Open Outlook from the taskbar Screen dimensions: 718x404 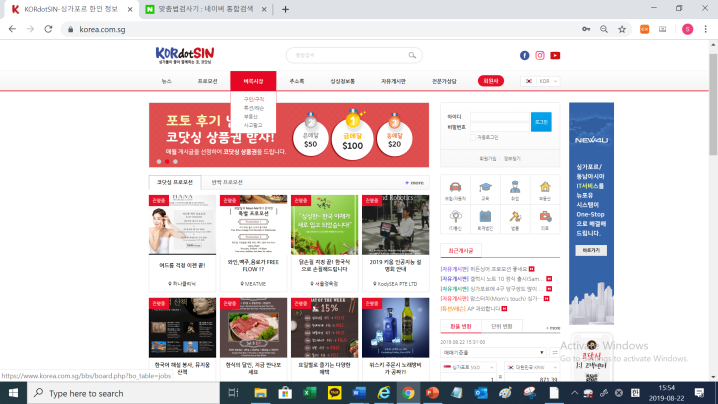tap(481, 393)
